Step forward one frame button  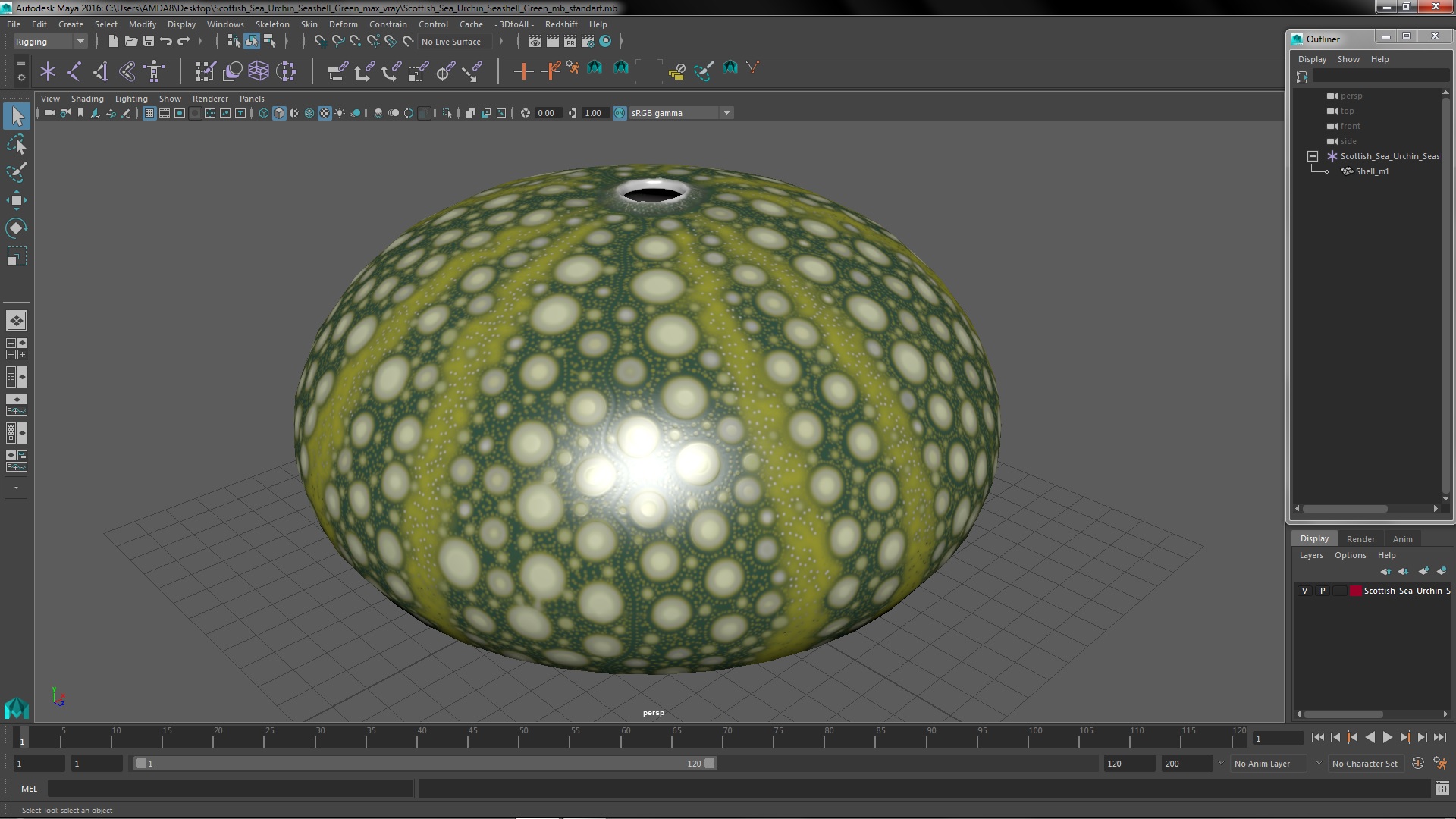coord(1423,737)
